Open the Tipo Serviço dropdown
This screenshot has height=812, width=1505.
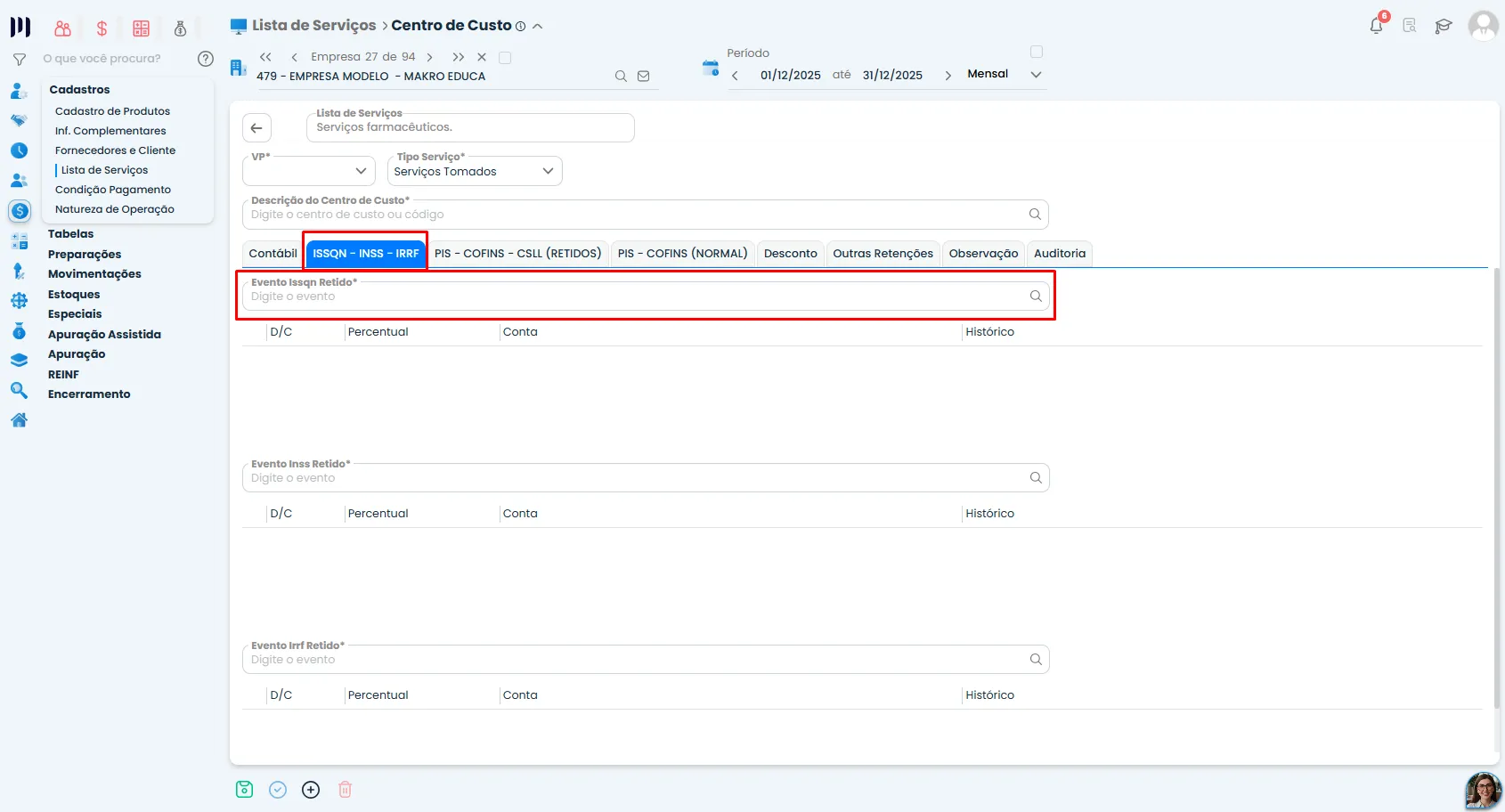(x=475, y=171)
